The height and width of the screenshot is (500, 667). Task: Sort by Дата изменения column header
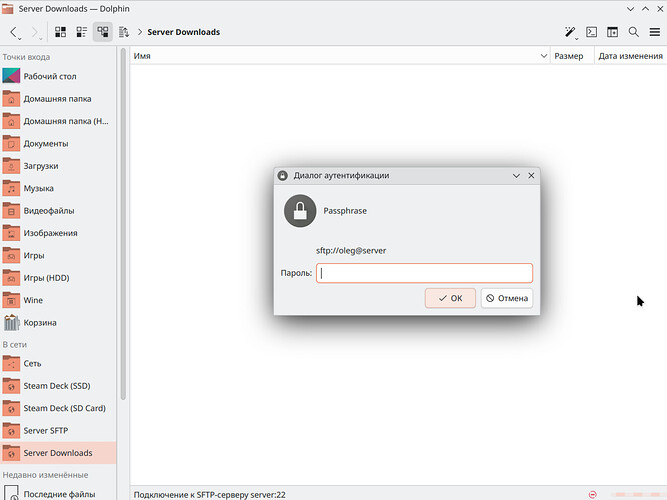point(630,56)
